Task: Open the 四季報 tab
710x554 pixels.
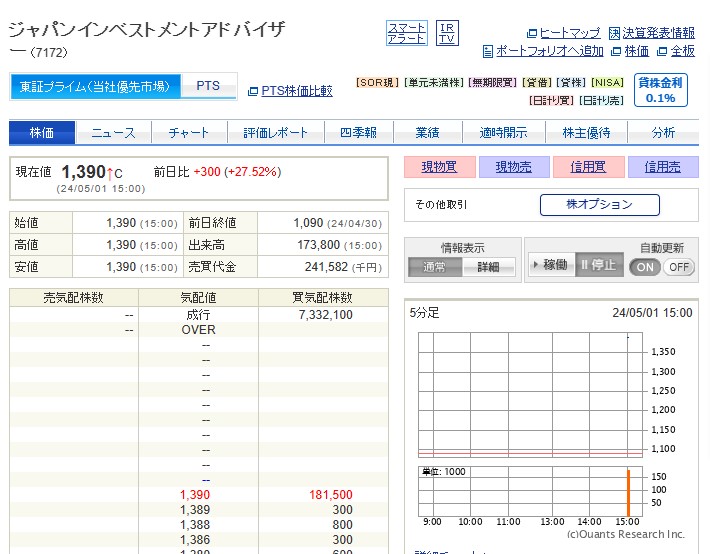Action: (359, 133)
